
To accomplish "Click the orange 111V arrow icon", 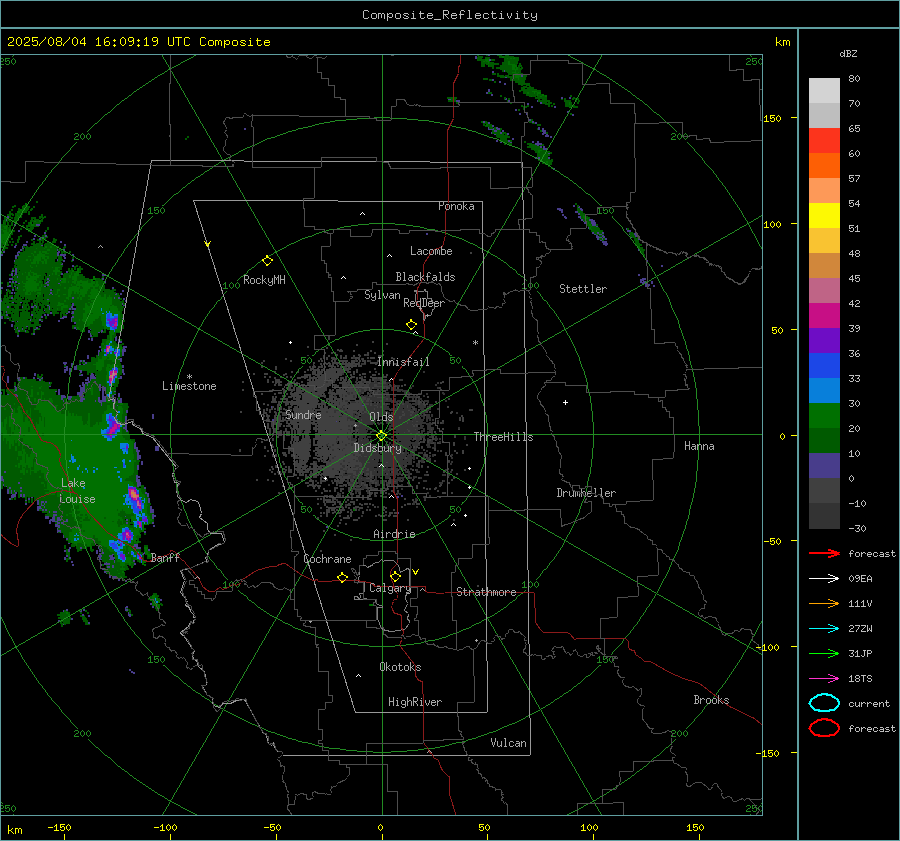I will click(x=824, y=603).
